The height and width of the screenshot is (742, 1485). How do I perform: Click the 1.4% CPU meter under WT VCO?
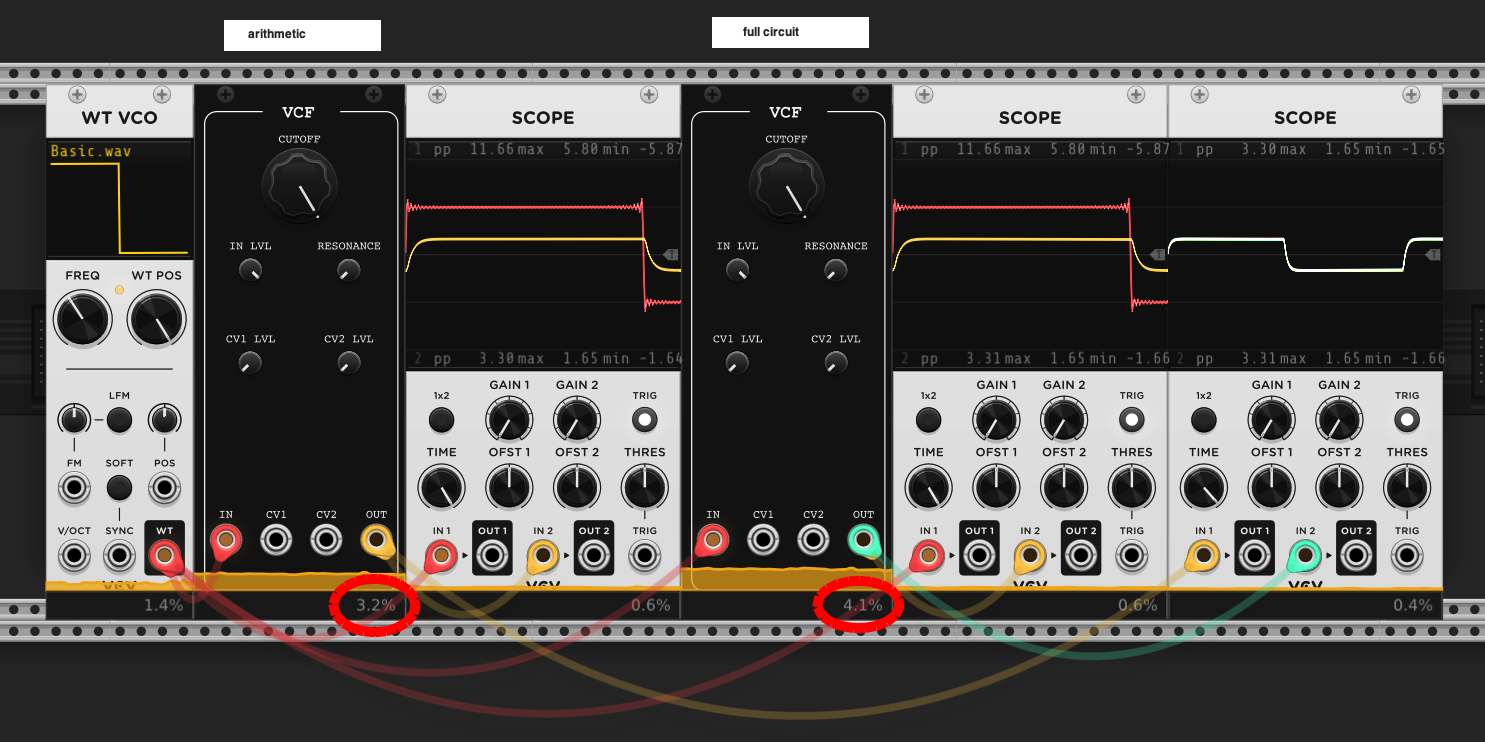click(164, 605)
